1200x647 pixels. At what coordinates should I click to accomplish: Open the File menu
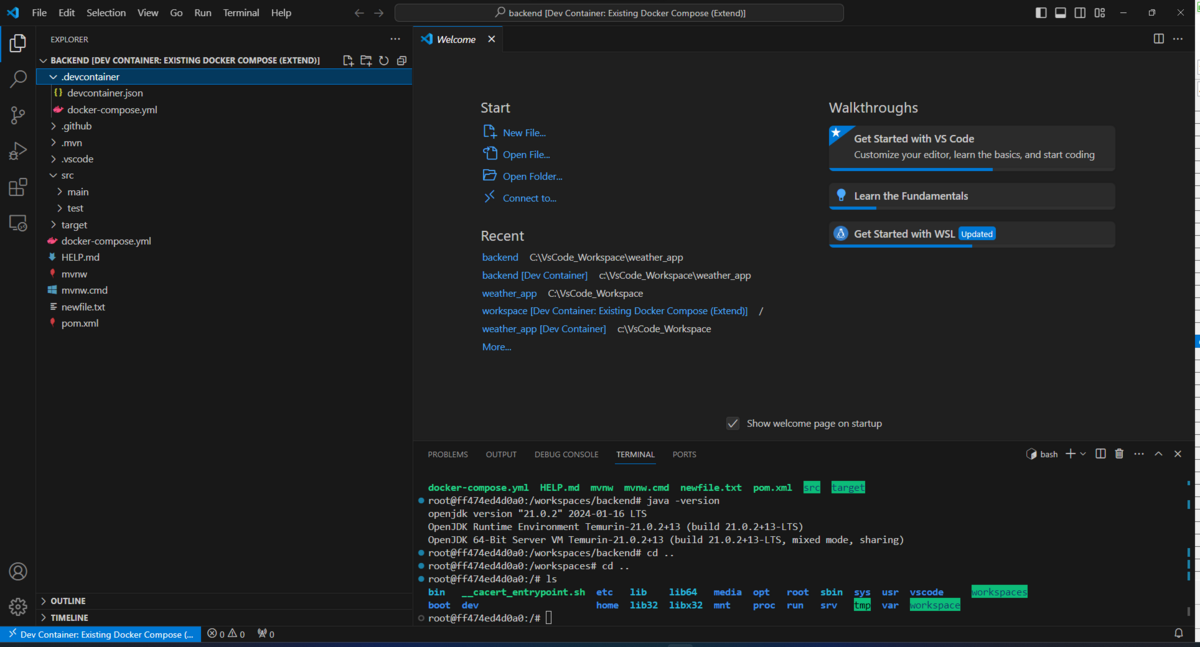point(39,13)
